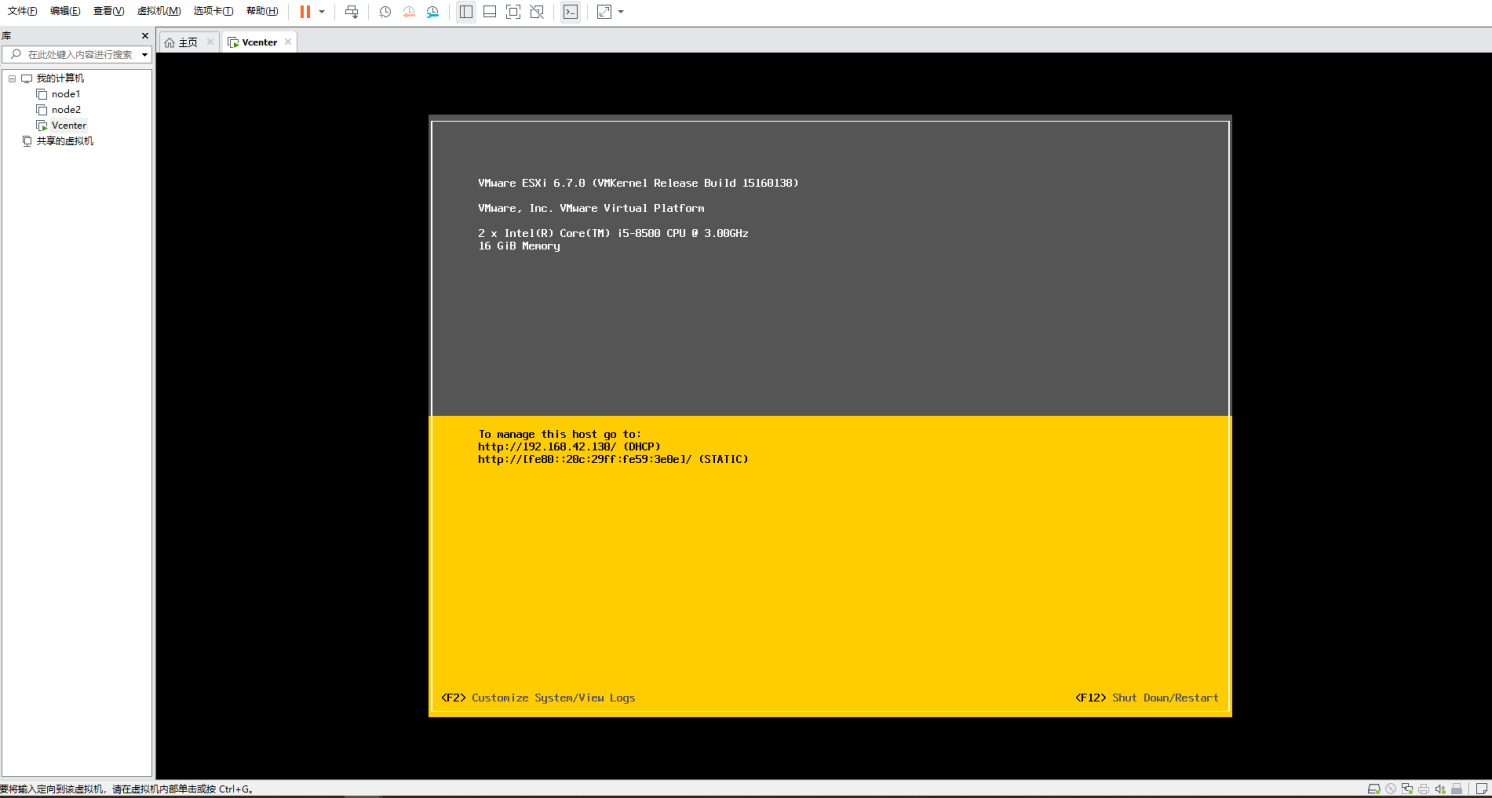This screenshot has width=1492, height=798.
Task: Click the hard disk status icon
Action: 1375,788
